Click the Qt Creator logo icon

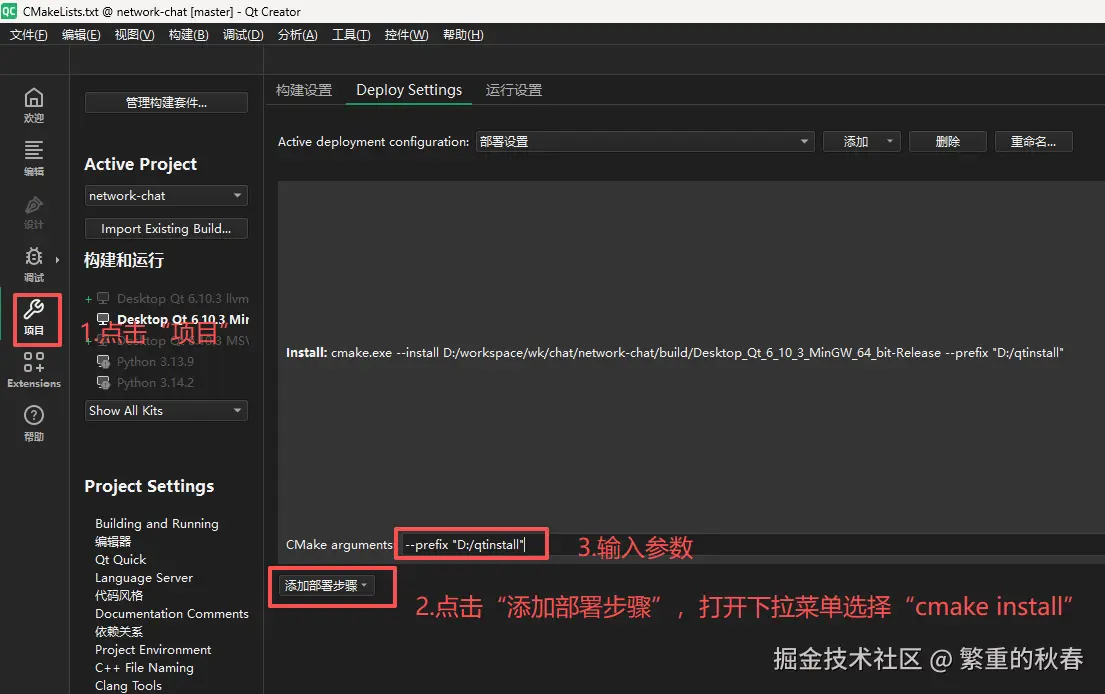9,11
